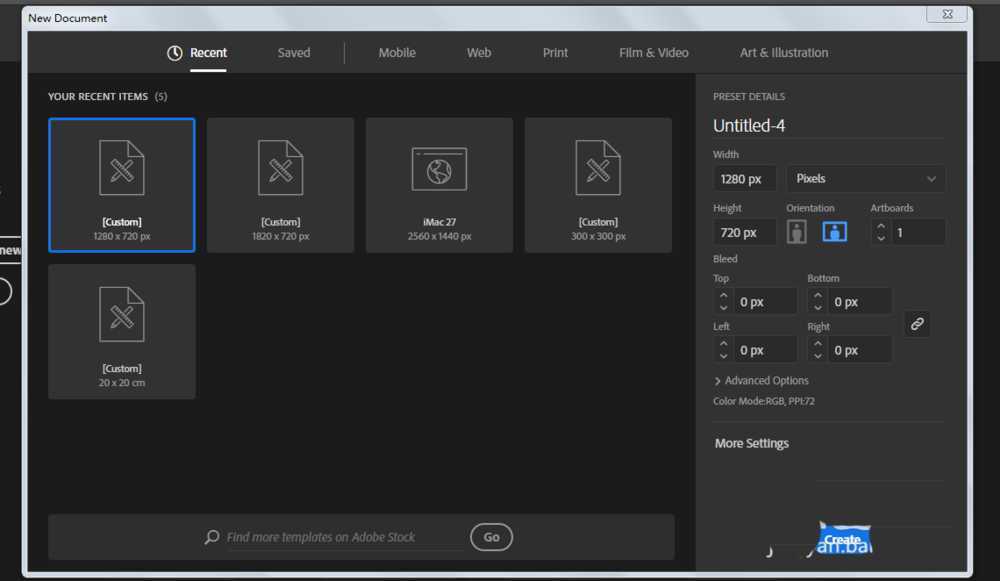Viewport: 1000px width, 581px height.
Task: Click the search magnifier icon for Adobe Stock
Action: (x=212, y=537)
